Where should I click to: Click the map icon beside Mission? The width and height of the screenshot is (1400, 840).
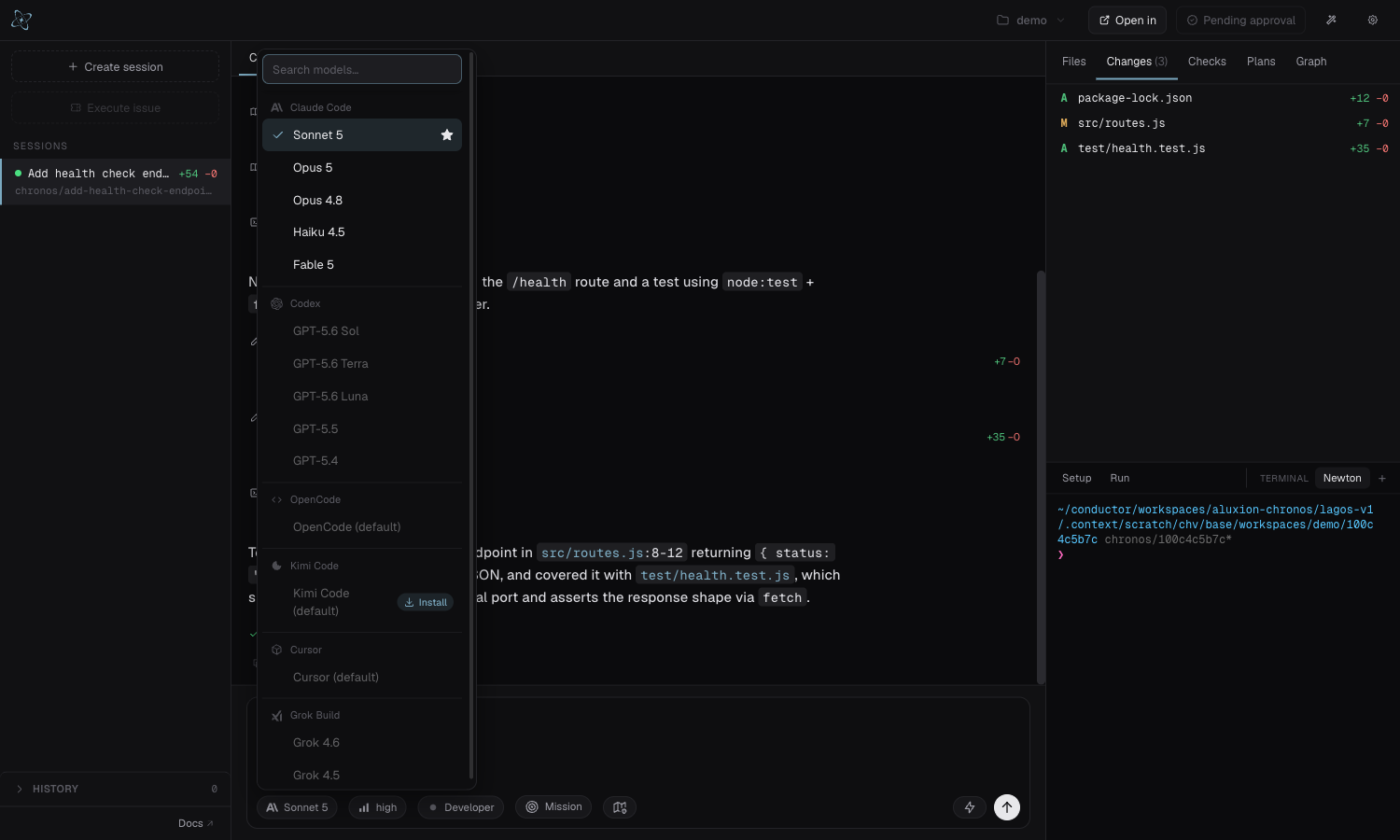[x=620, y=807]
